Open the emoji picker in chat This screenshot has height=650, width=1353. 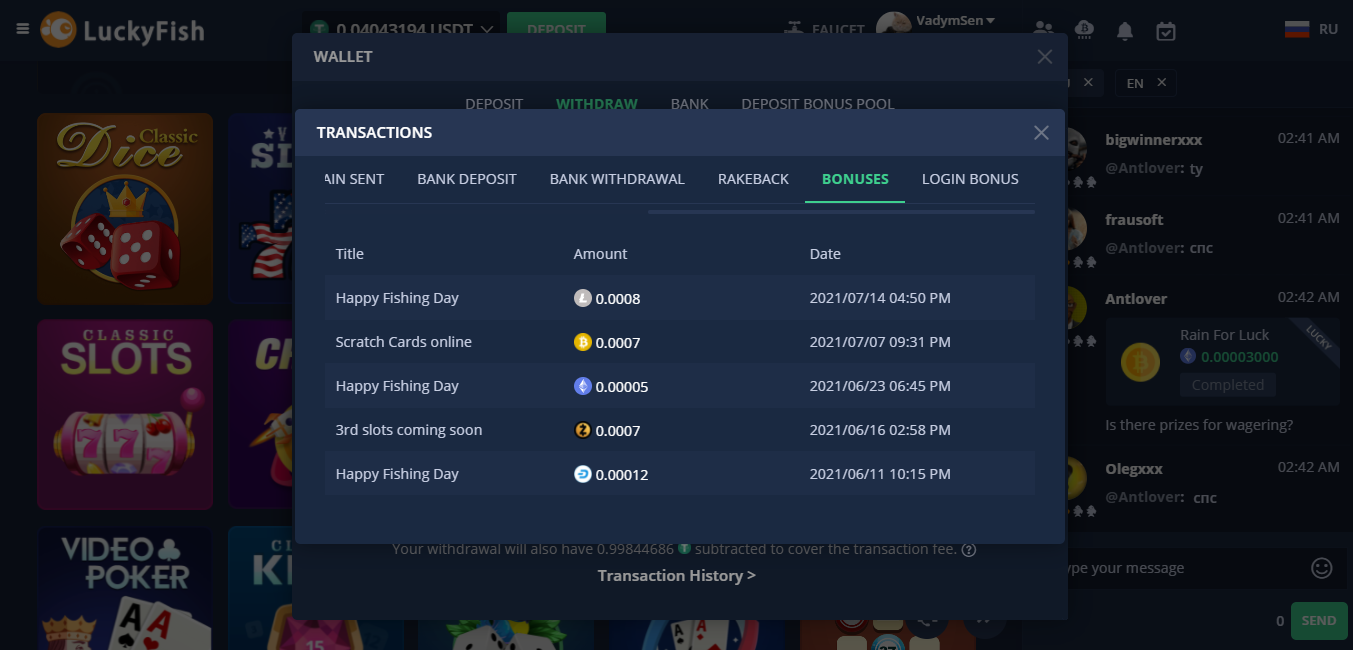[1322, 568]
